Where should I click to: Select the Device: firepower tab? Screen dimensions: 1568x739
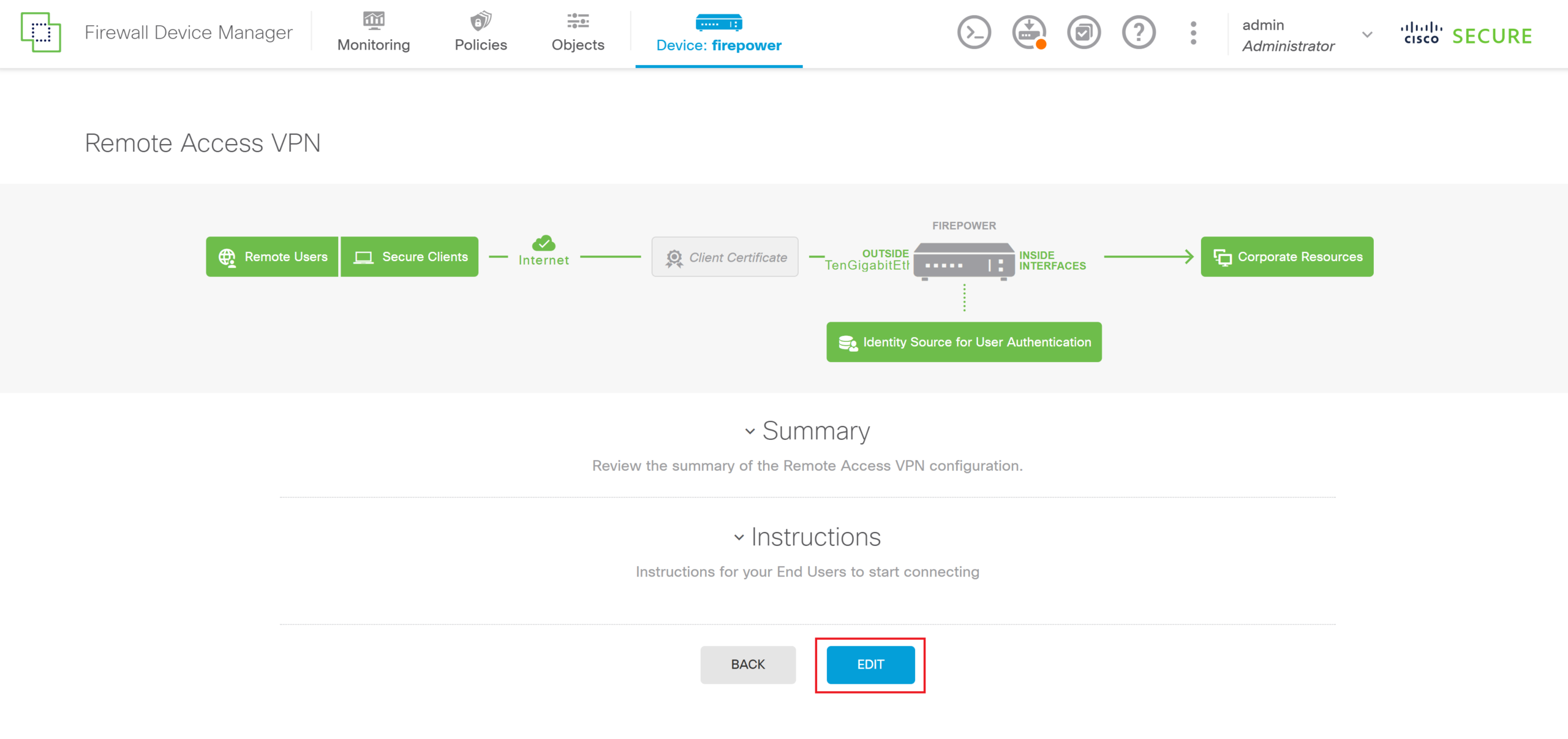[x=718, y=33]
